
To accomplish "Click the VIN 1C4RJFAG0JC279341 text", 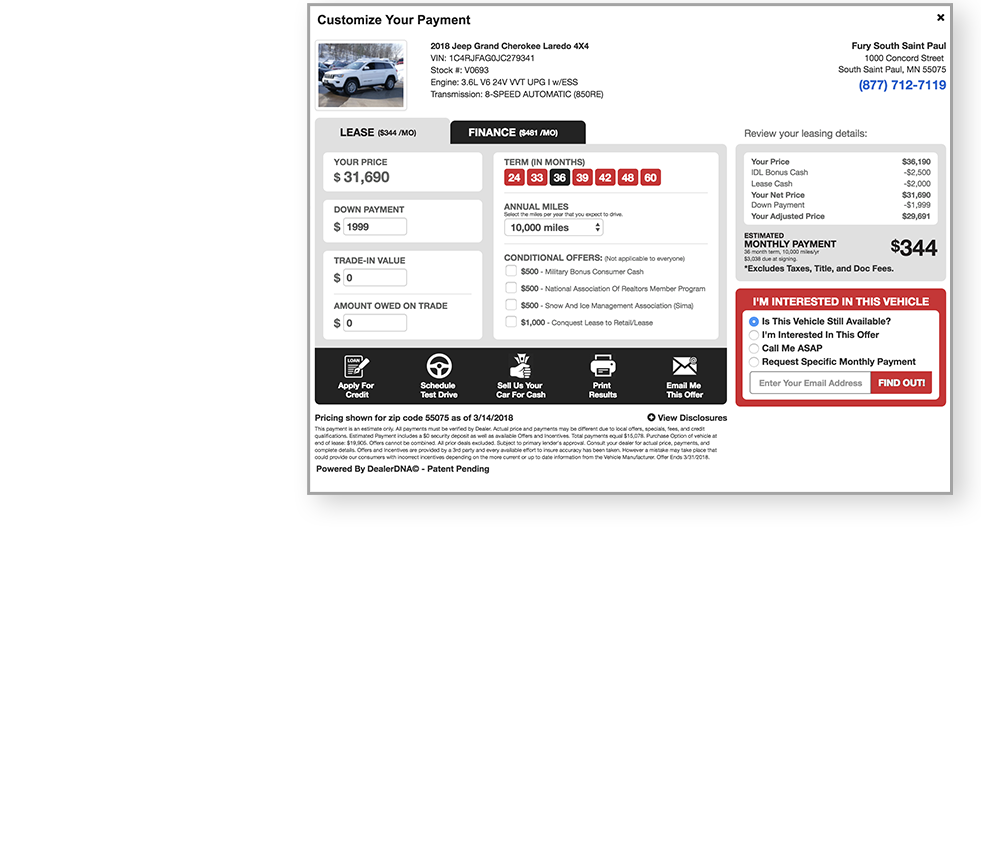I will tap(482, 58).
